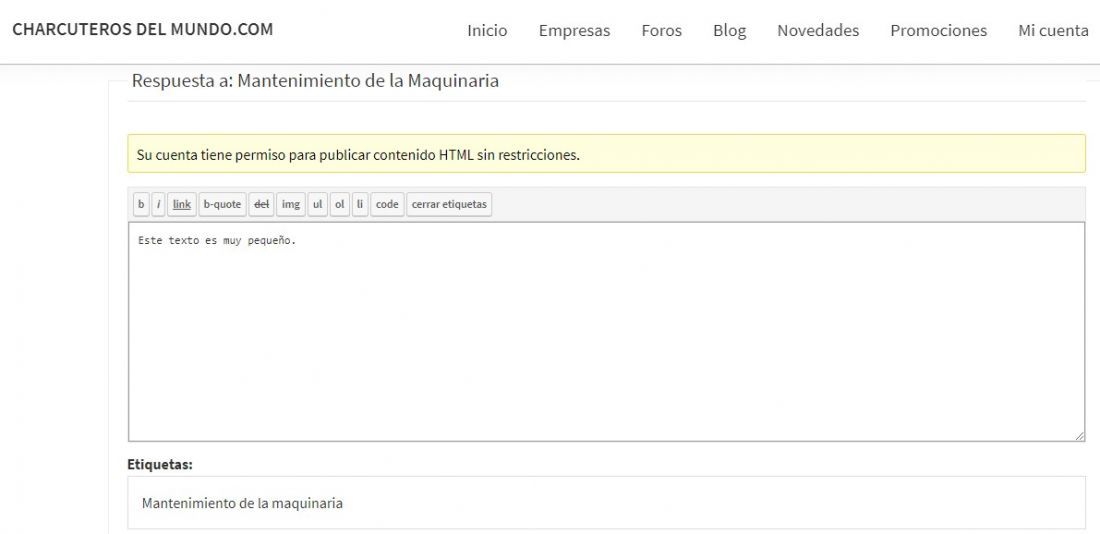
Task: Click the 'Etiquetas:' label
Action: pyautogui.click(x=160, y=464)
